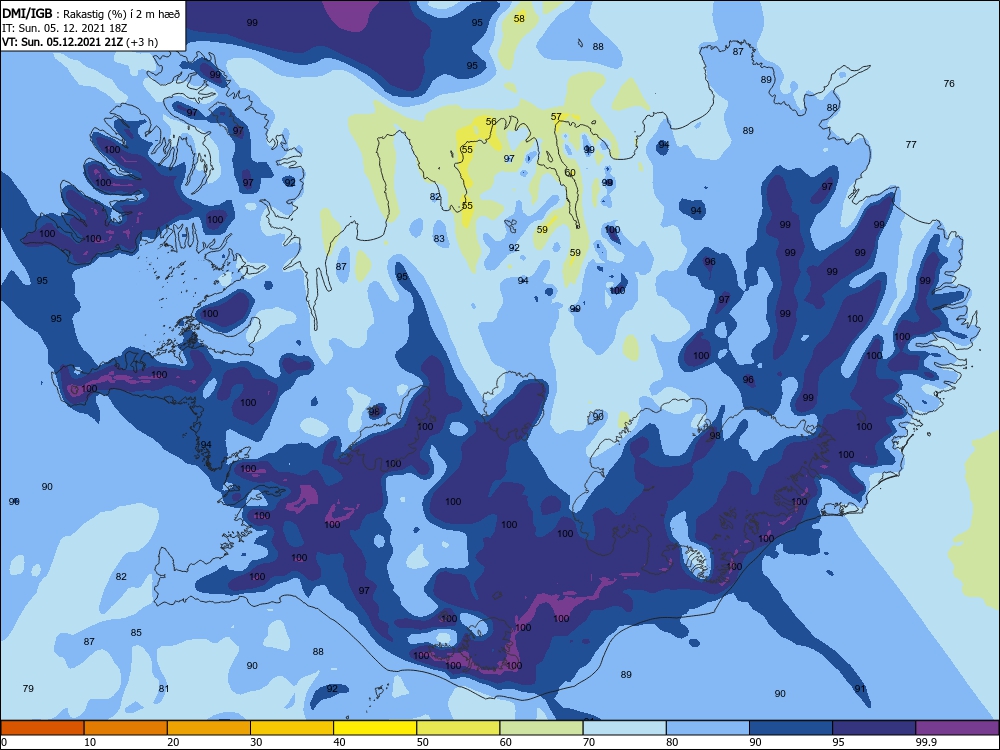The width and height of the screenshot is (1000, 750).
Task: Click the humidity value 60 on the map
Action: (570, 172)
